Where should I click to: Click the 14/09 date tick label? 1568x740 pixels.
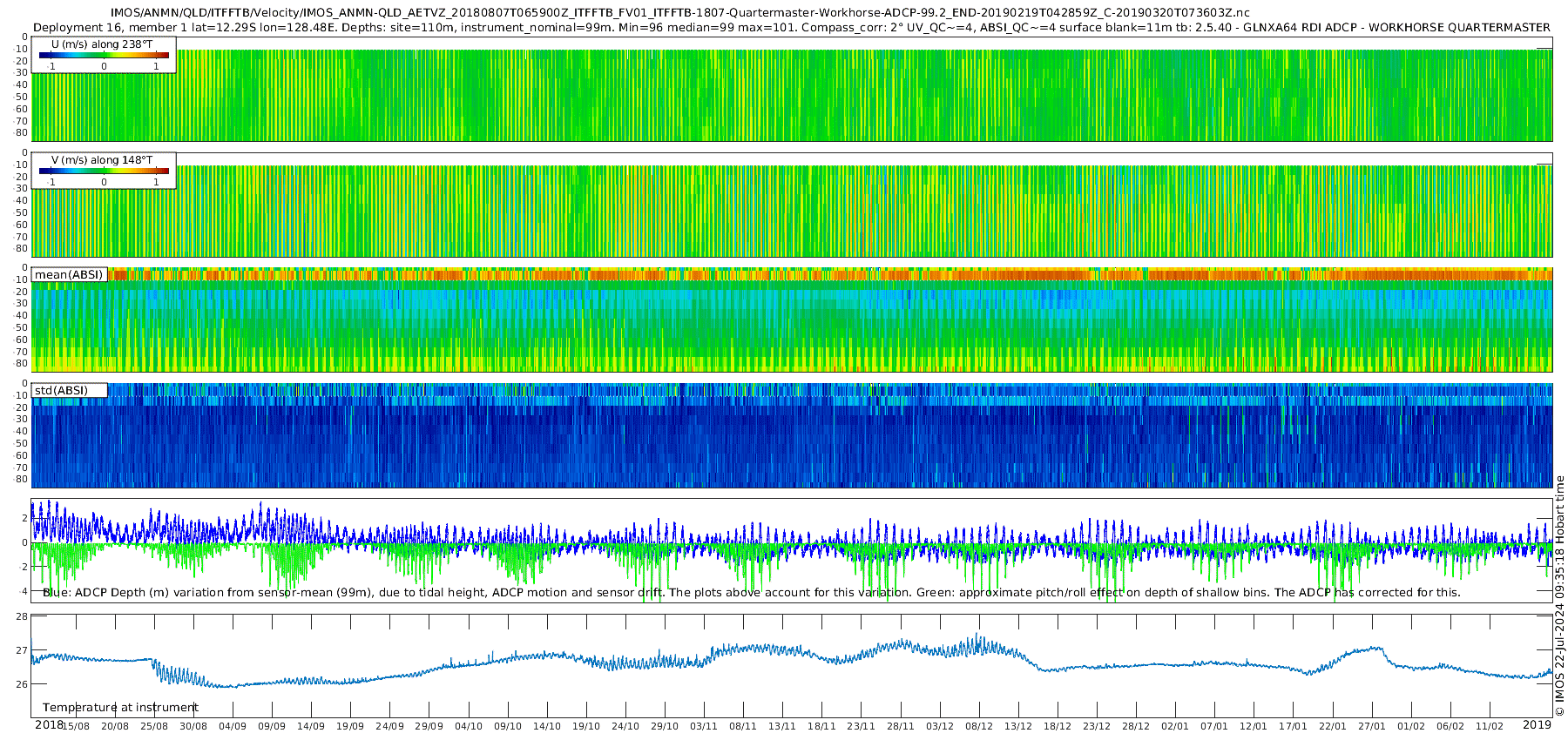point(311,726)
